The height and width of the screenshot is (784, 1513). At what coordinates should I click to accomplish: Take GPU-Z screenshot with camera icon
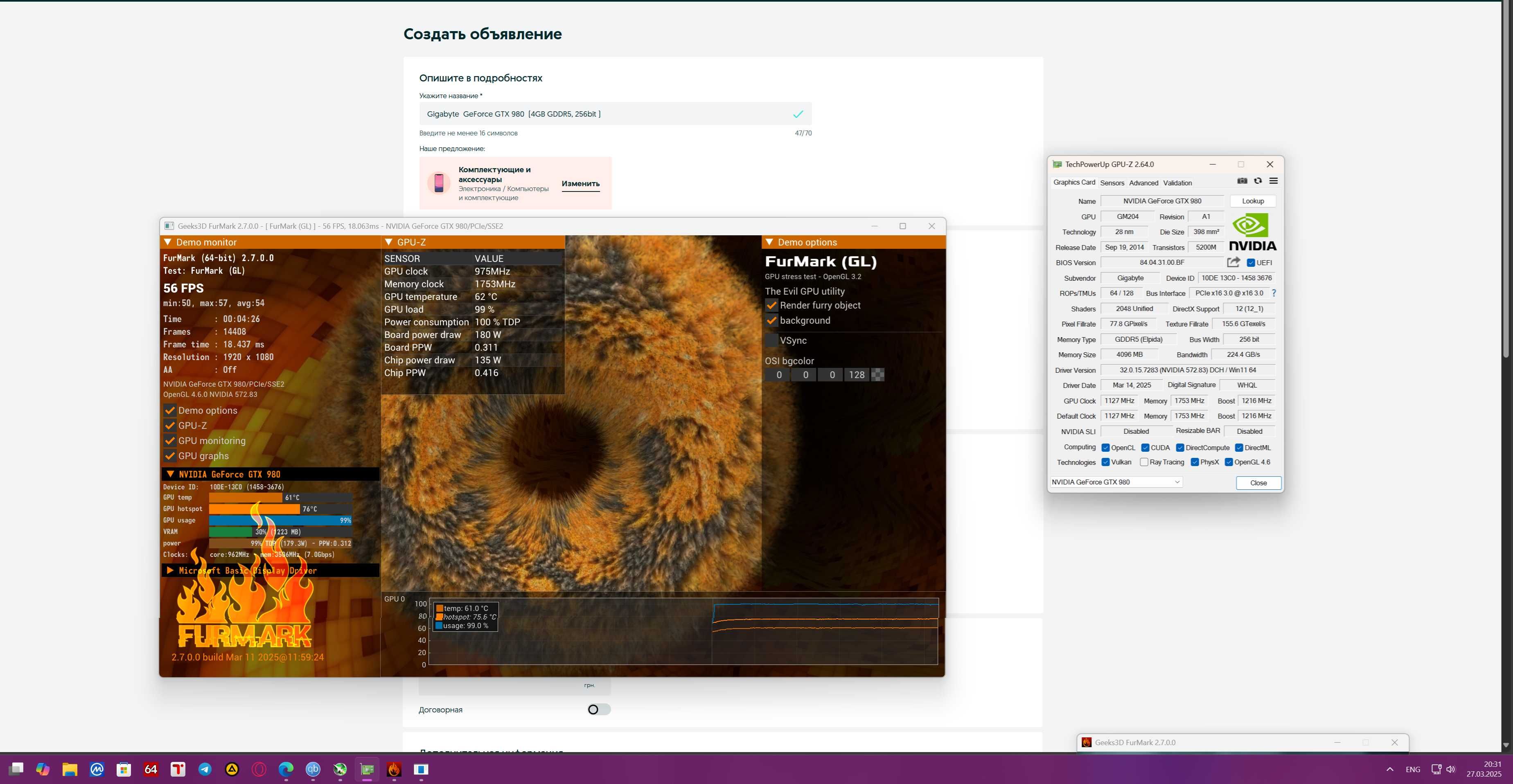pyautogui.click(x=1242, y=181)
